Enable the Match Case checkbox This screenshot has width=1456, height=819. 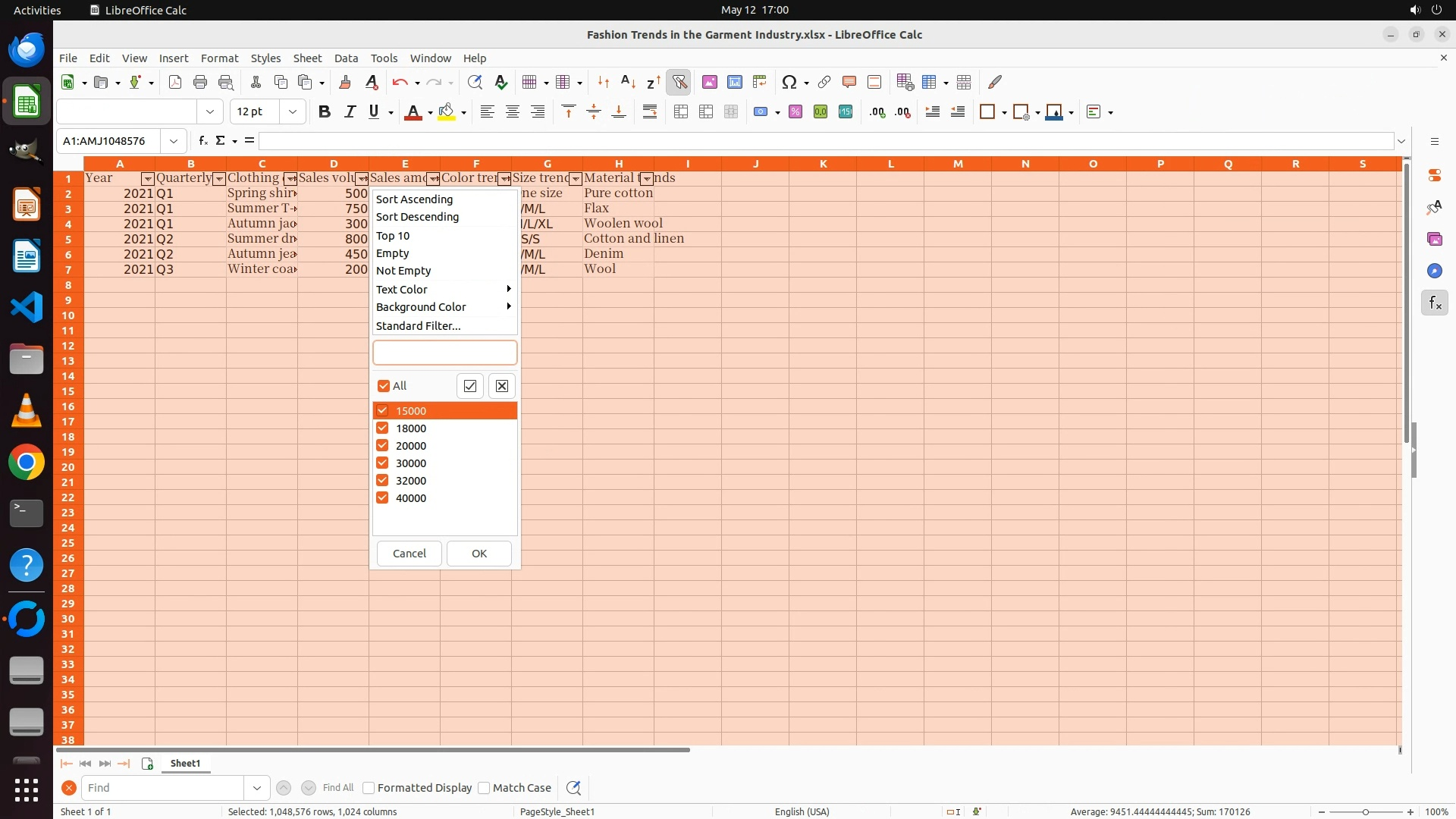(484, 788)
